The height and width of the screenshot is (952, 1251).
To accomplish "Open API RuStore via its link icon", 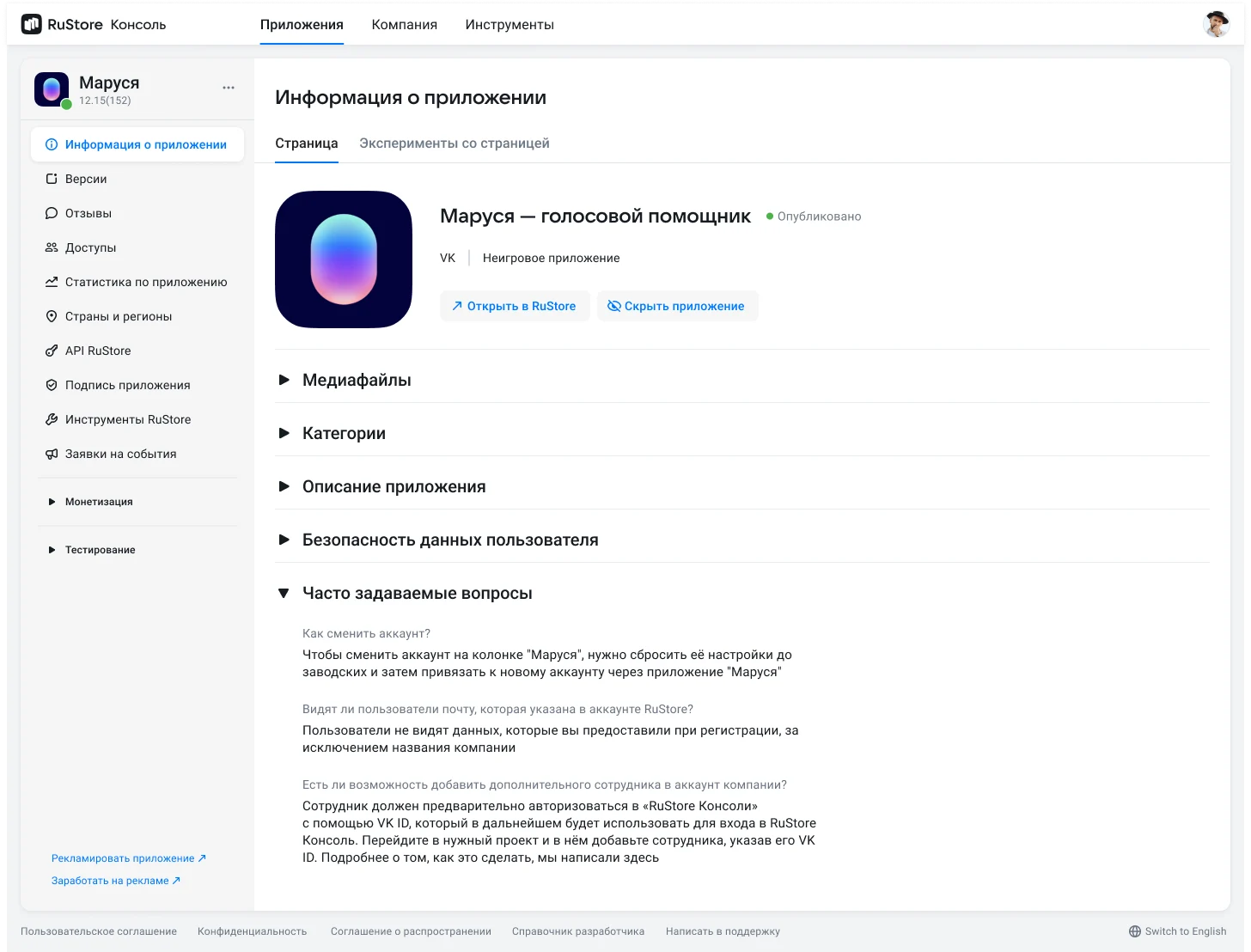I will click(52, 351).
